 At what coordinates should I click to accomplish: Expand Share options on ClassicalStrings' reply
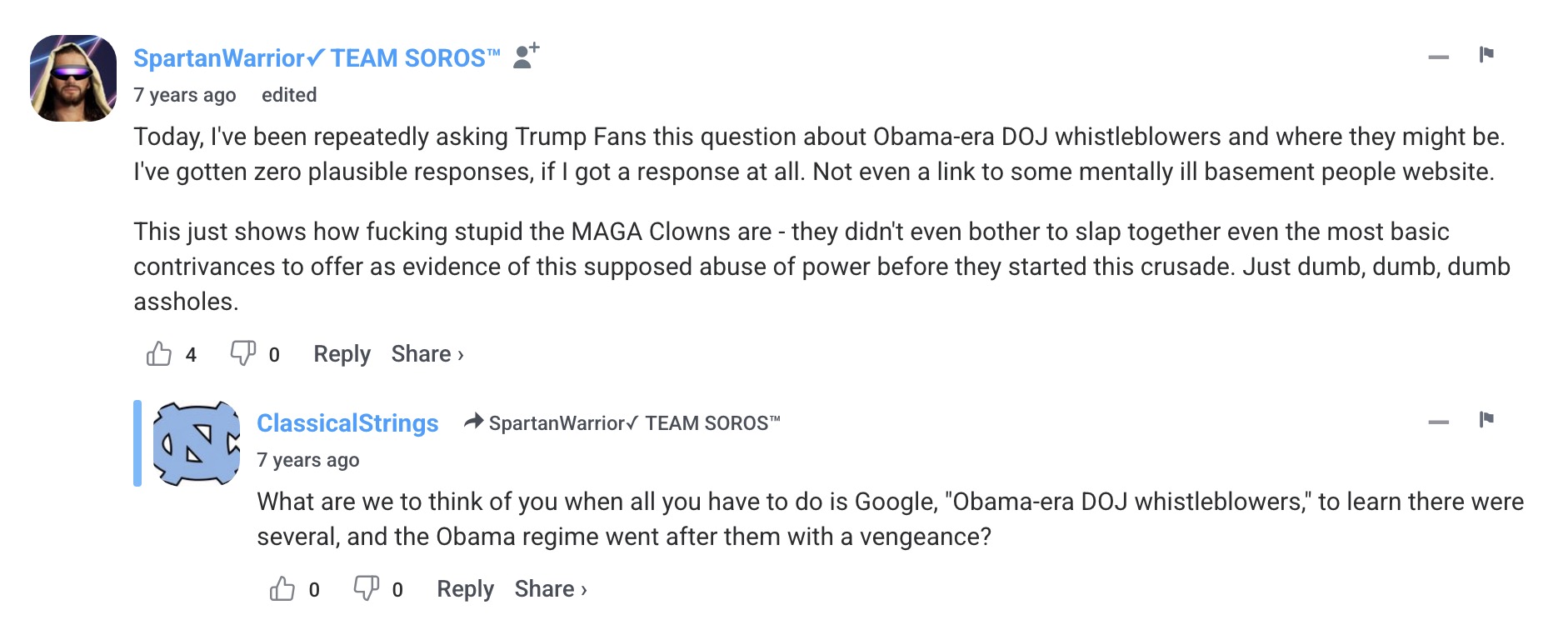(x=551, y=589)
